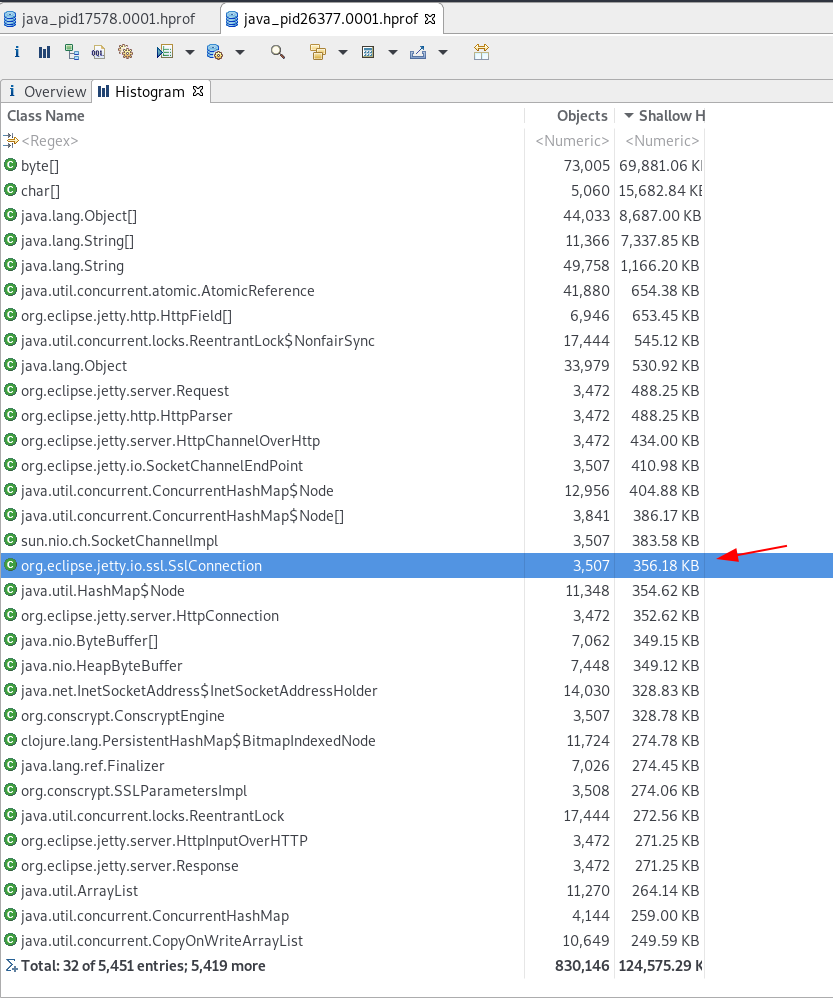Viewport: 833px width, 998px height.
Task: Click the Regex filter input field
Action: coord(60,140)
